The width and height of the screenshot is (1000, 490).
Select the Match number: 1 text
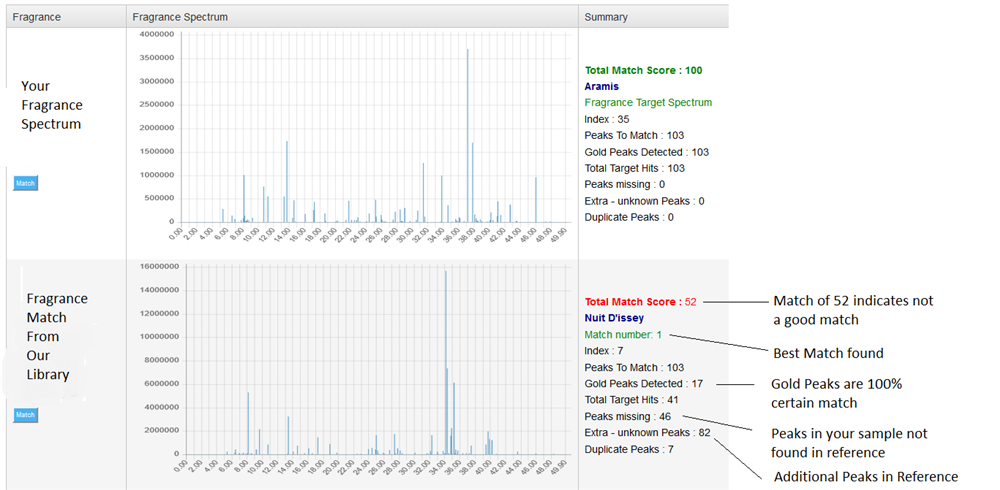coord(623,335)
